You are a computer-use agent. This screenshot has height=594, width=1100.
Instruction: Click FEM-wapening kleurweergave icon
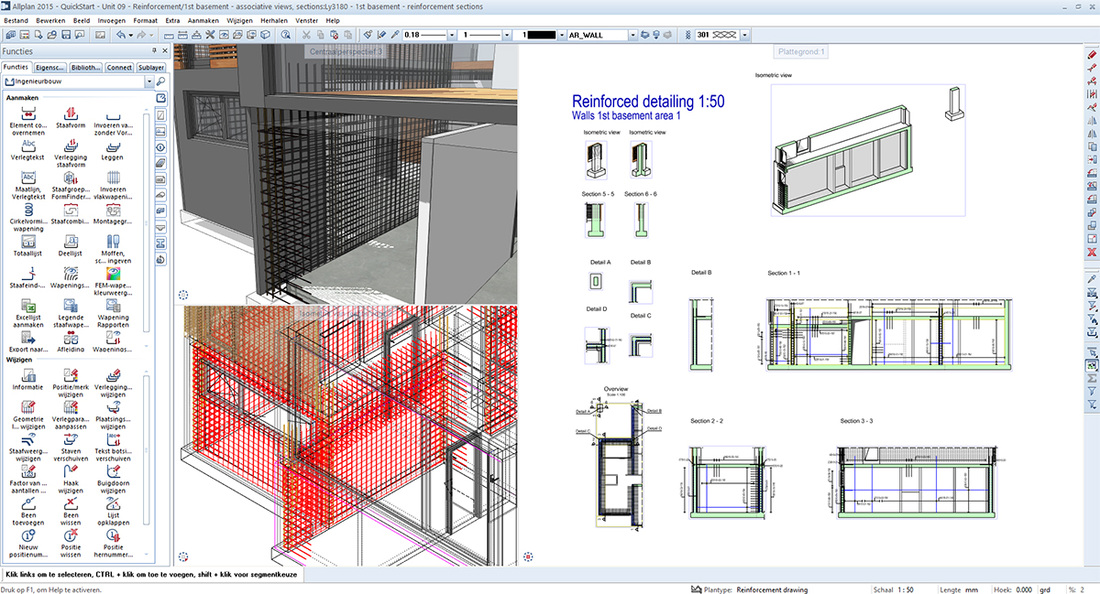[112, 274]
